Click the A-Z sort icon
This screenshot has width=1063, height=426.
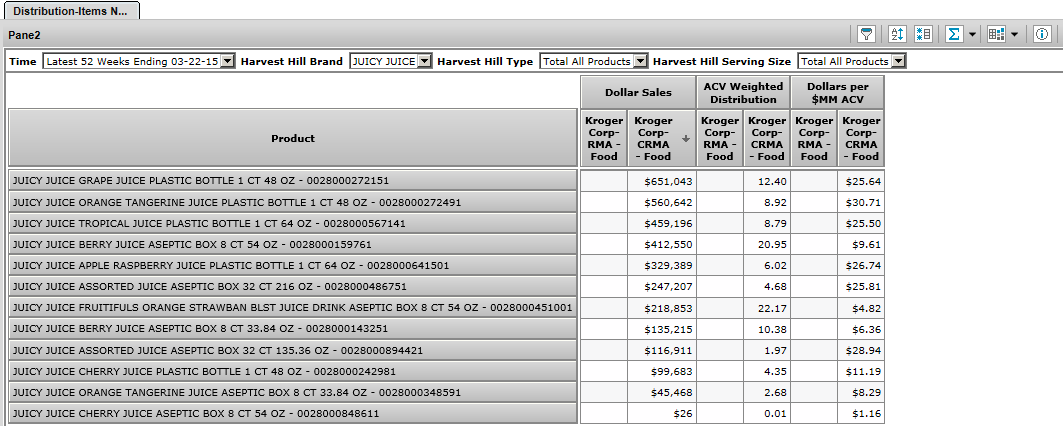[897, 34]
